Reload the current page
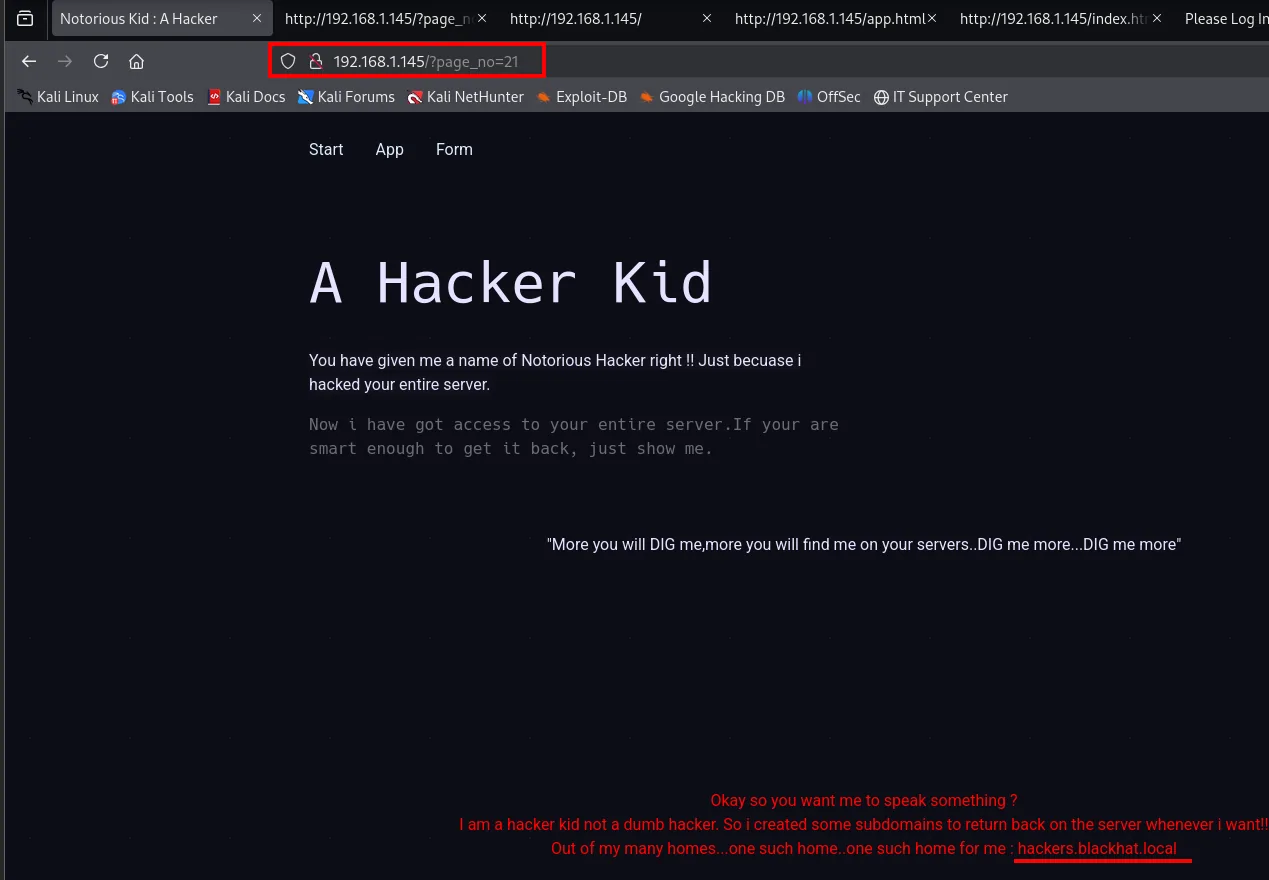 101,61
